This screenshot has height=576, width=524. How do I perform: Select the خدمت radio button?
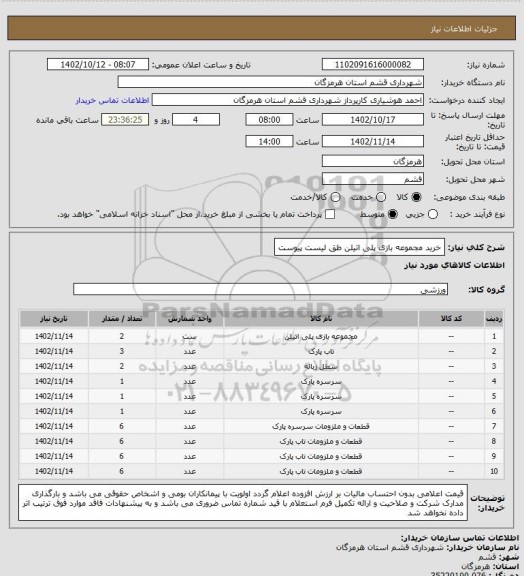(381, 197)
